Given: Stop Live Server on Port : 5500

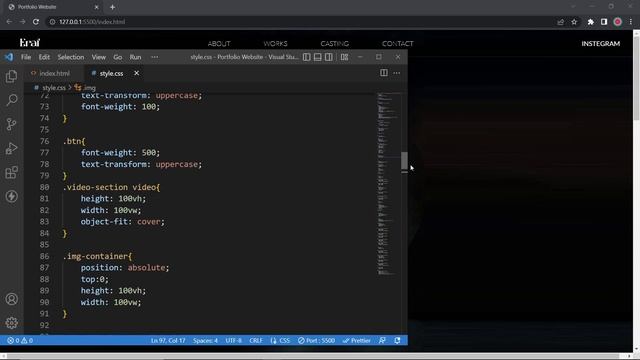Looking at the screenshot, I should pyautogui.click(x=316, y=340).
